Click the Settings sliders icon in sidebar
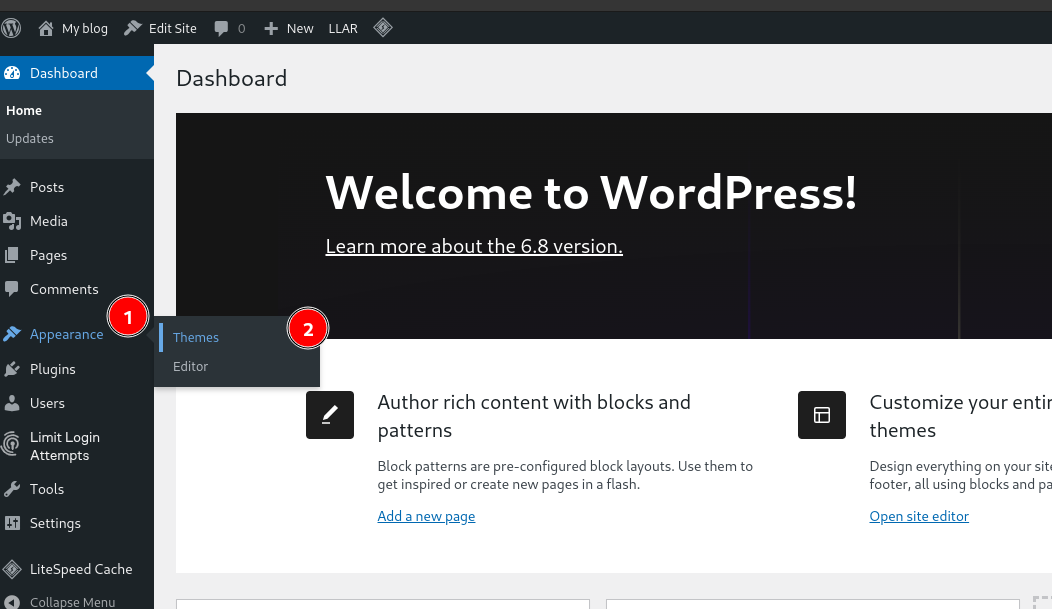 click(x=16, y=523)
